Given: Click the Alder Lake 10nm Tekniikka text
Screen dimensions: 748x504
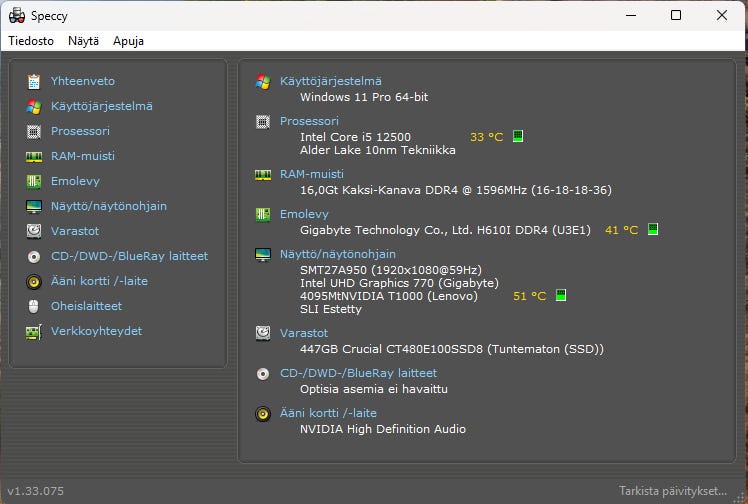Looking at the screenshot, I should 378,150.
